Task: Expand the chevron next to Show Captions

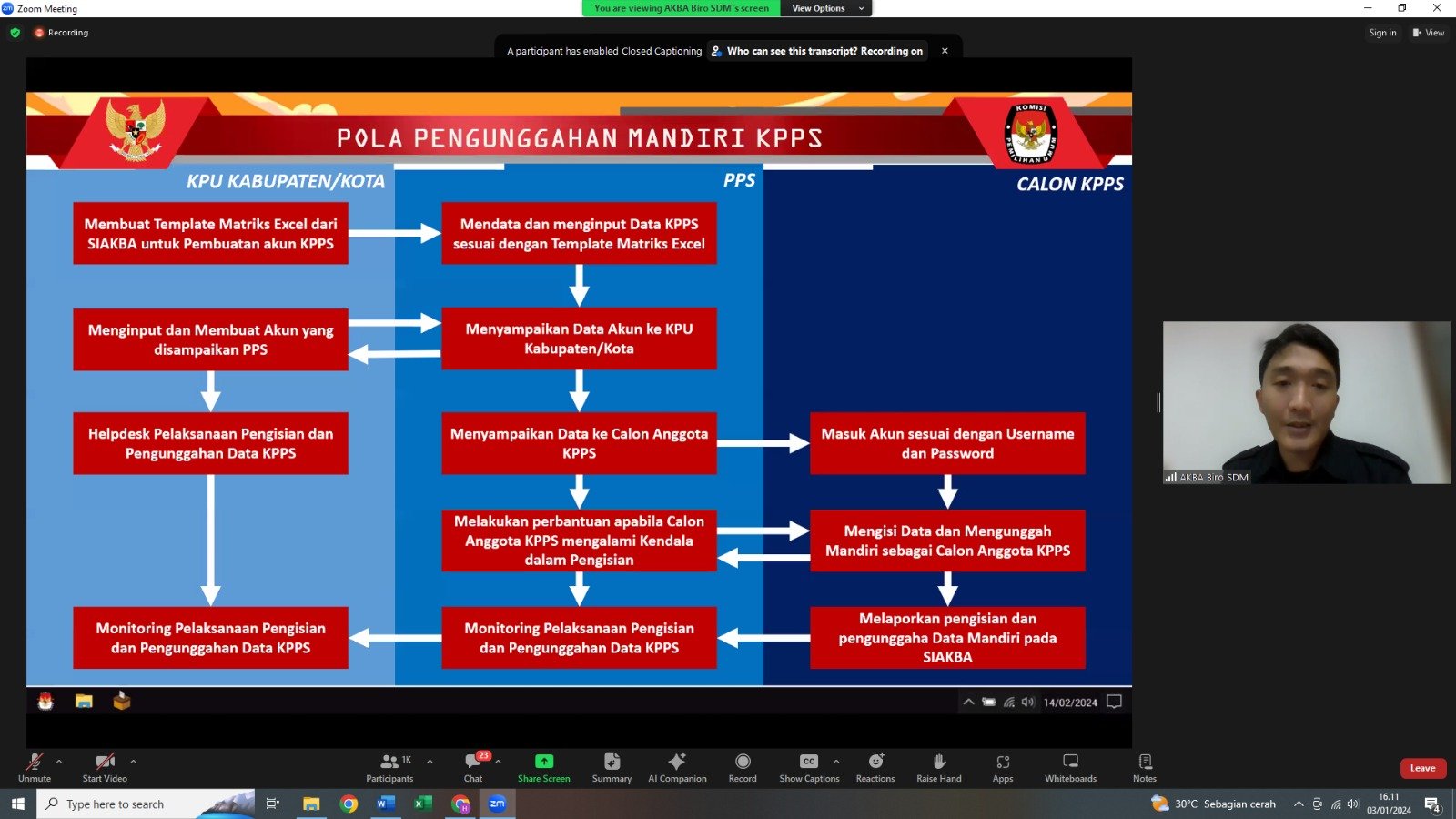Action: [x=835, y=761]
